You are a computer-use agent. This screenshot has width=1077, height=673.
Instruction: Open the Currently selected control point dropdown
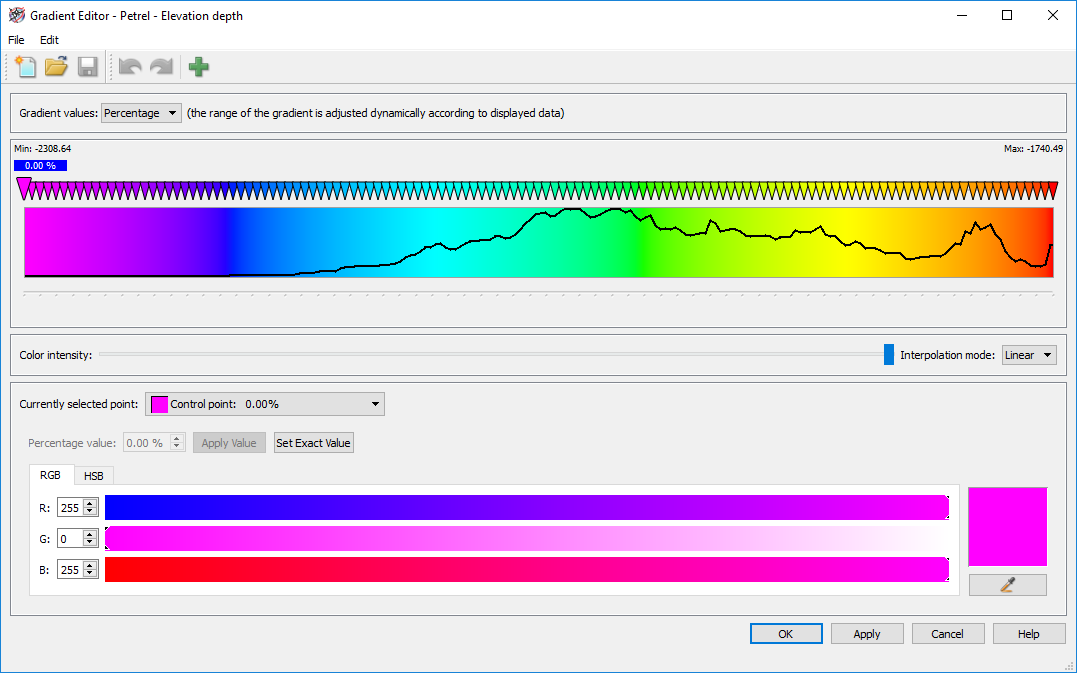pyautogui.click(x=265, y=404)
